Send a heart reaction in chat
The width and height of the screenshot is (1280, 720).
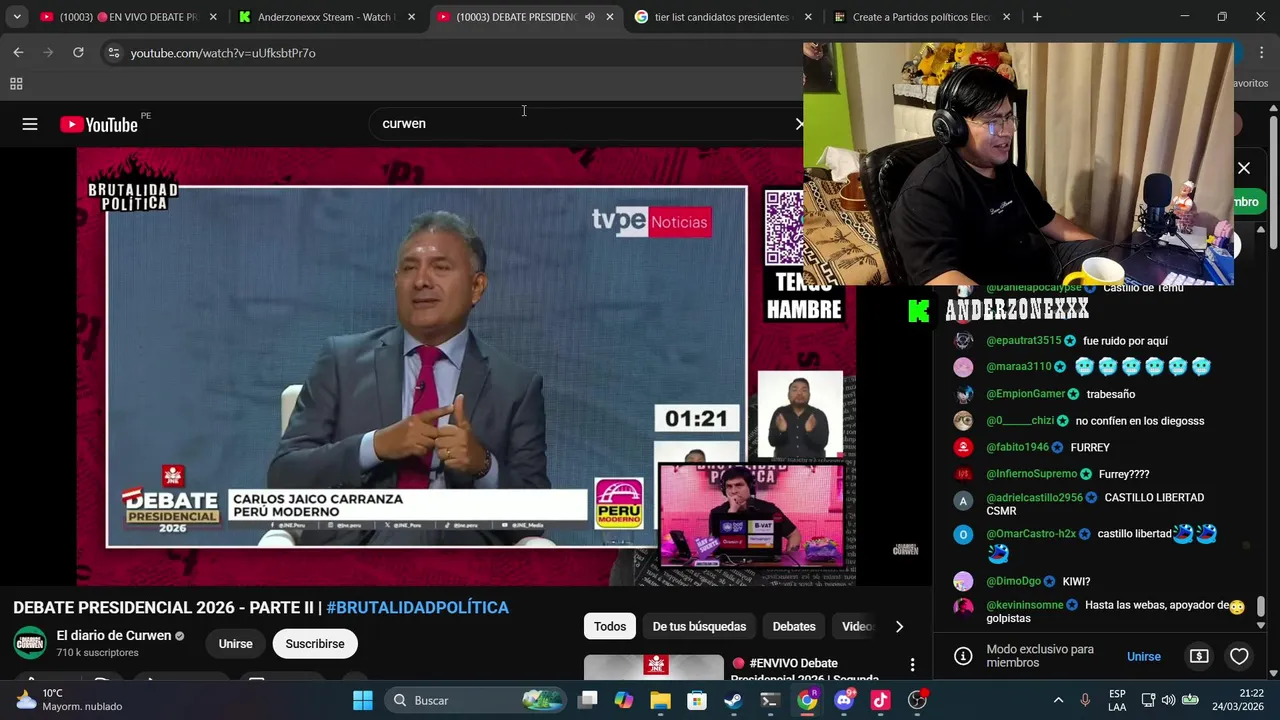click(1239, 656)
